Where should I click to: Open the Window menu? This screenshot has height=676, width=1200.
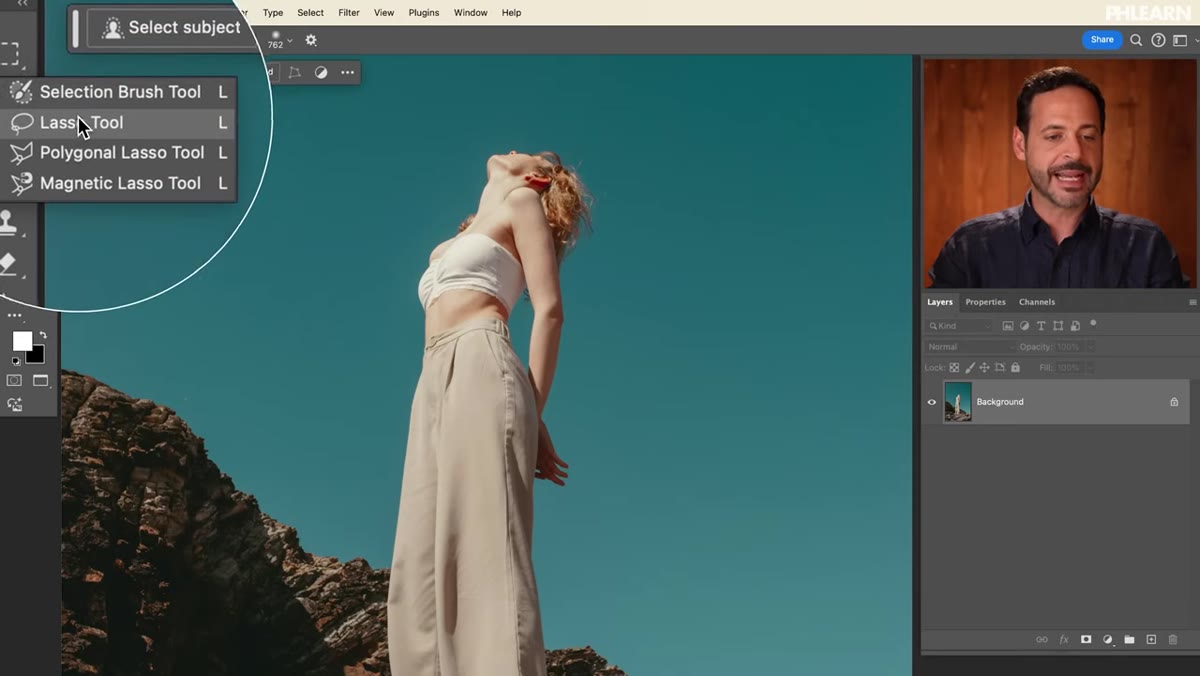coord(471,13)
